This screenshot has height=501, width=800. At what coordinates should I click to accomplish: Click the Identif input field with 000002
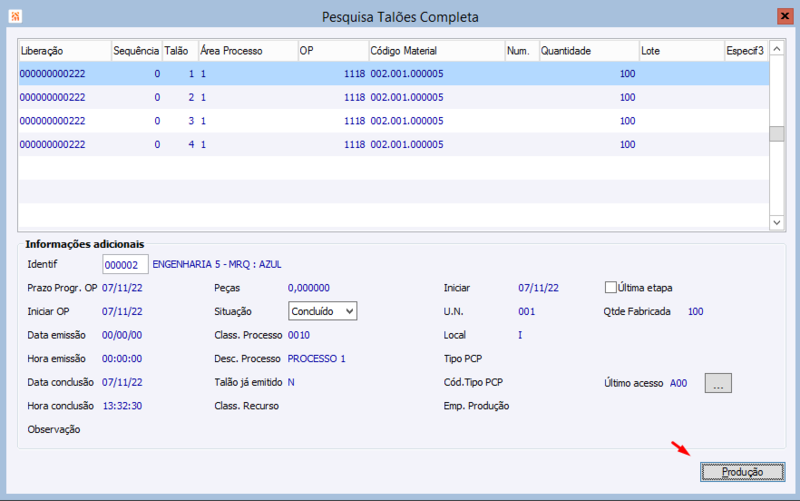coord(125,265)
